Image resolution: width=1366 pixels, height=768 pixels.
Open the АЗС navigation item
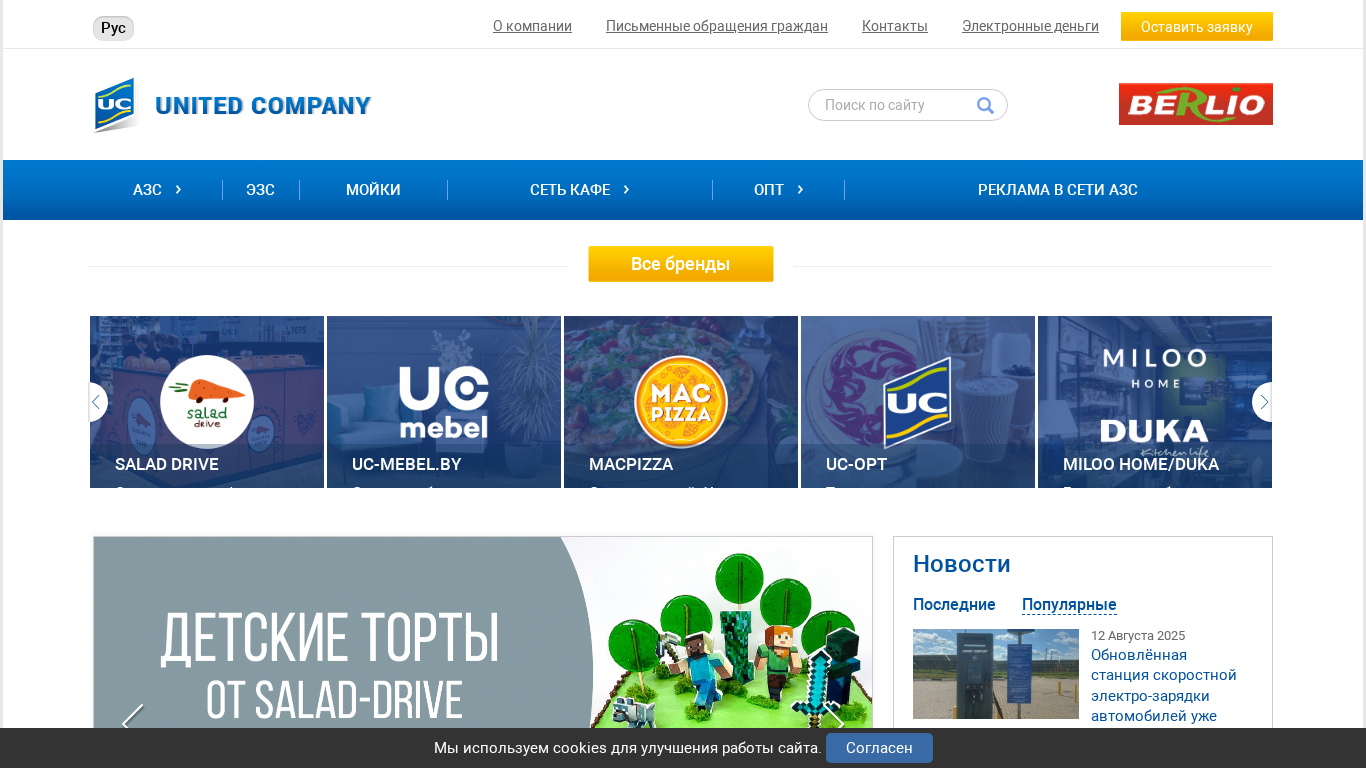(x=147, y=190)
